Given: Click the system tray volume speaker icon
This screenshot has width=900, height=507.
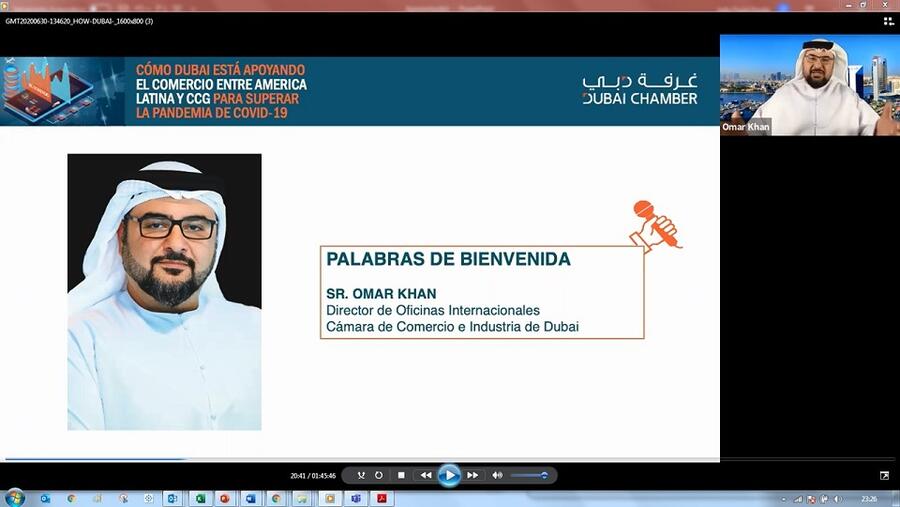Looking at the screenshot, I should 838,500.
